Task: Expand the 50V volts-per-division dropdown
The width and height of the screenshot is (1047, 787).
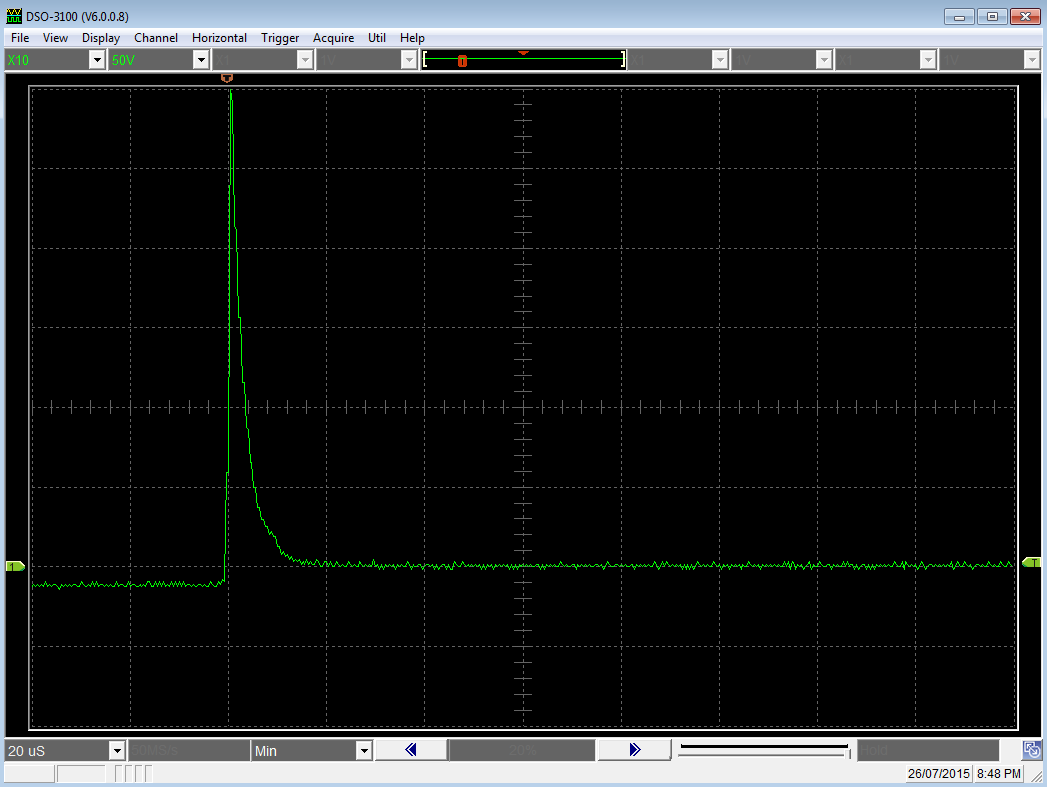Action: [200, 61]
